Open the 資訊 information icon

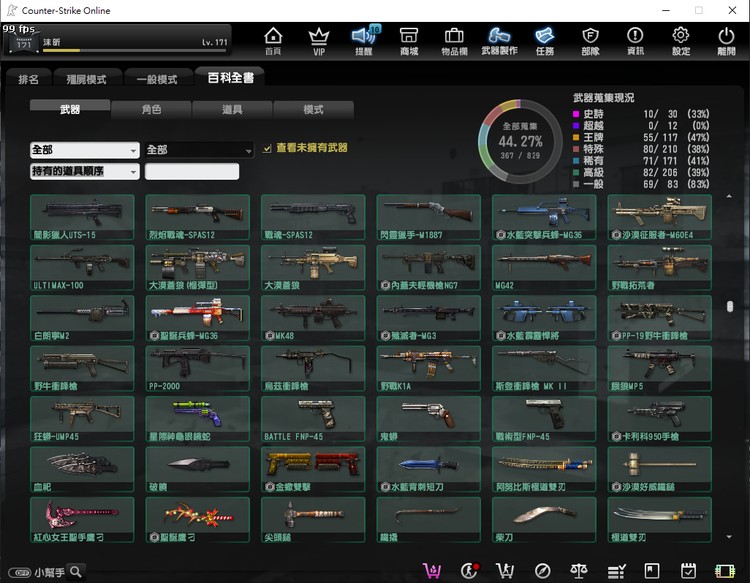point(635,41)
